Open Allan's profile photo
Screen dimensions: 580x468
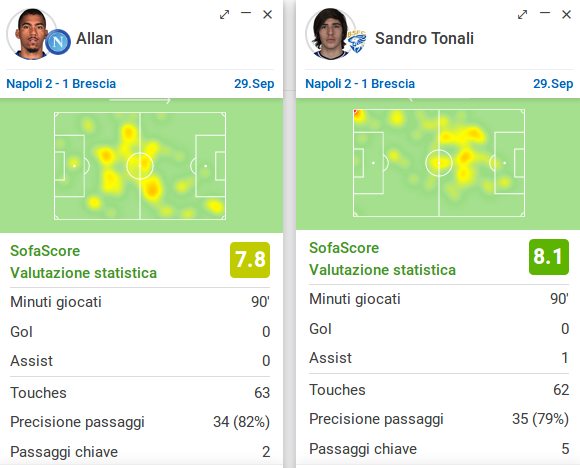(x=31, y=34)
